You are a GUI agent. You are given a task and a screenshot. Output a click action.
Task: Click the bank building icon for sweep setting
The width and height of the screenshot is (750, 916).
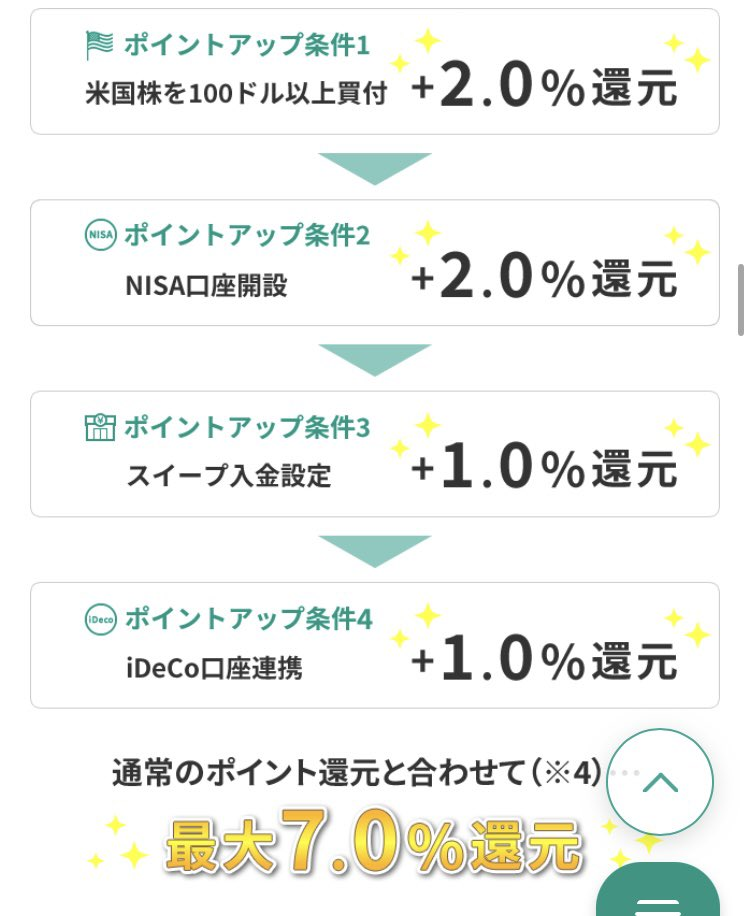(100, 427)
